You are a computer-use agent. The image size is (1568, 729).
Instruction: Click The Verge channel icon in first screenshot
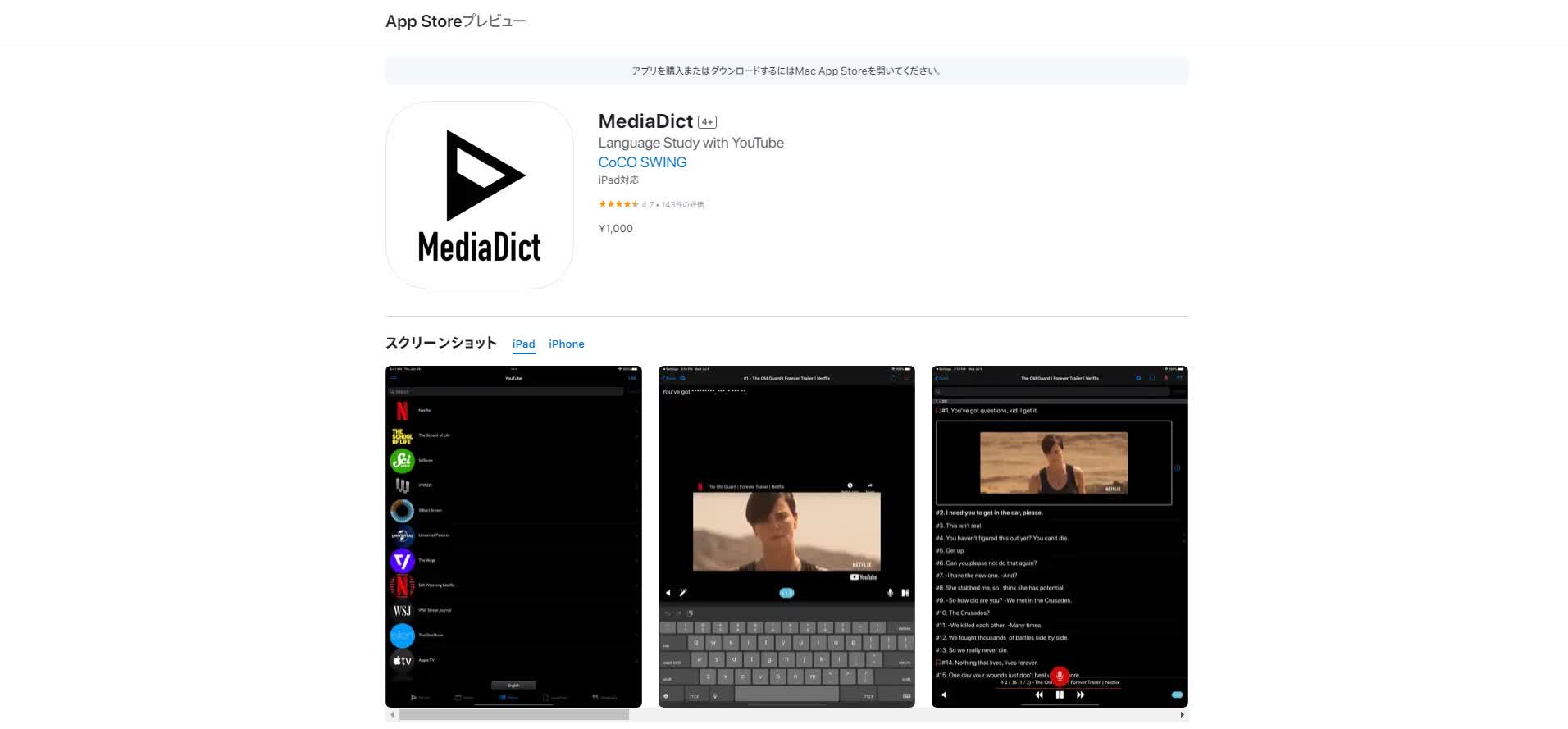[402, 560]
